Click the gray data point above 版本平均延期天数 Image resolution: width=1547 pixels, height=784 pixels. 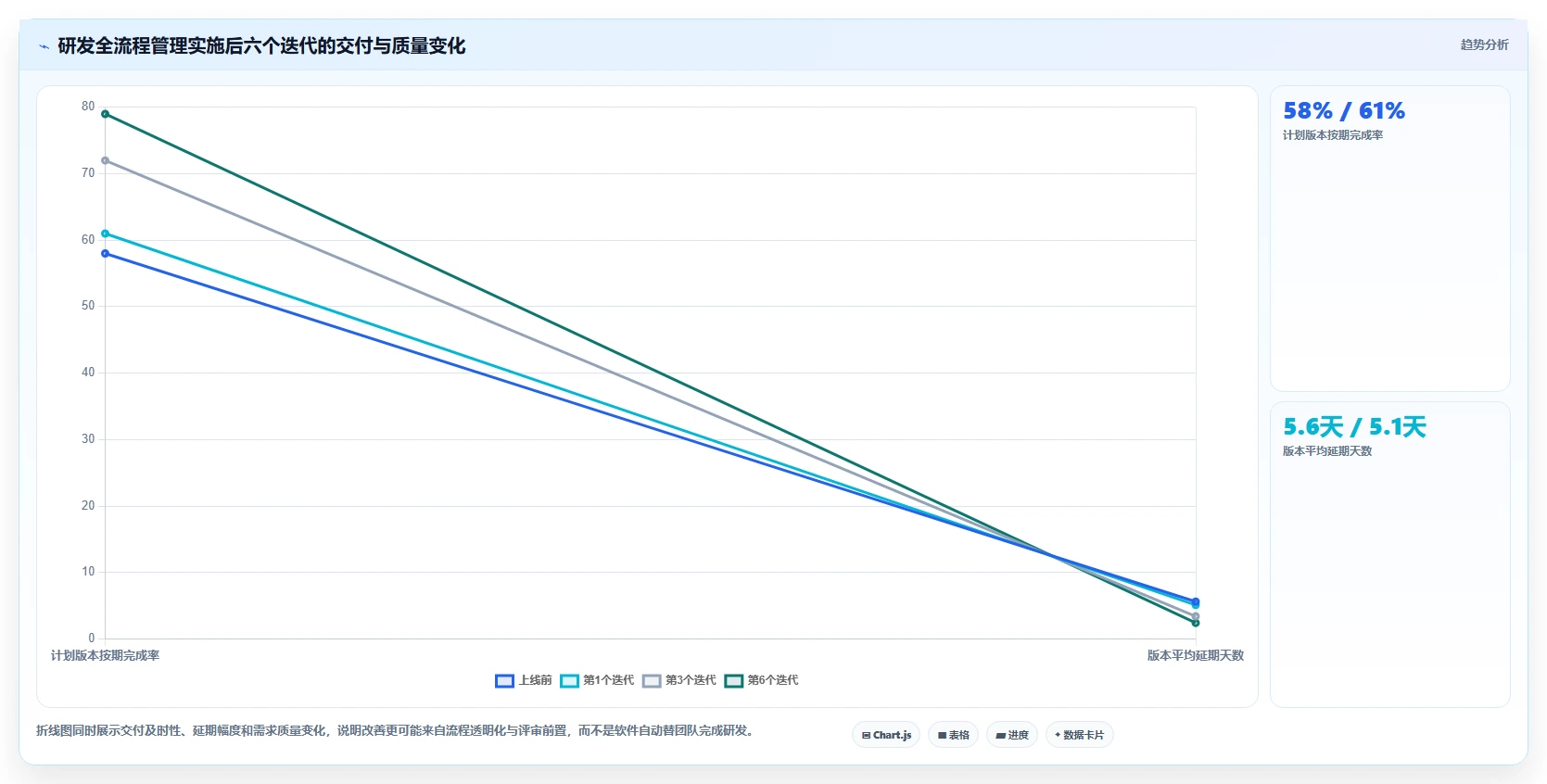[1196, 616]
